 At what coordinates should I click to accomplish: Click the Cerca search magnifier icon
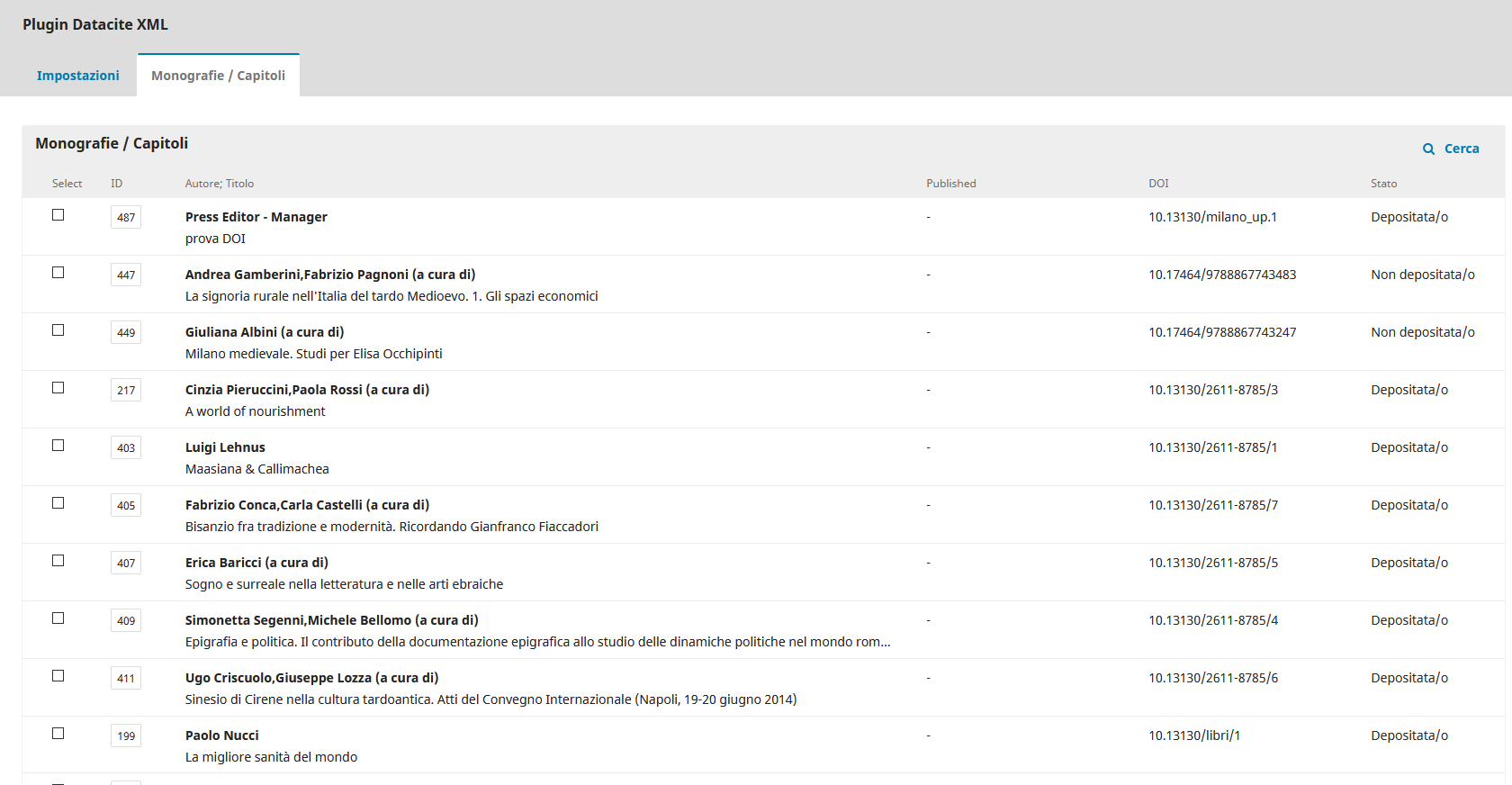(1428, 149)
